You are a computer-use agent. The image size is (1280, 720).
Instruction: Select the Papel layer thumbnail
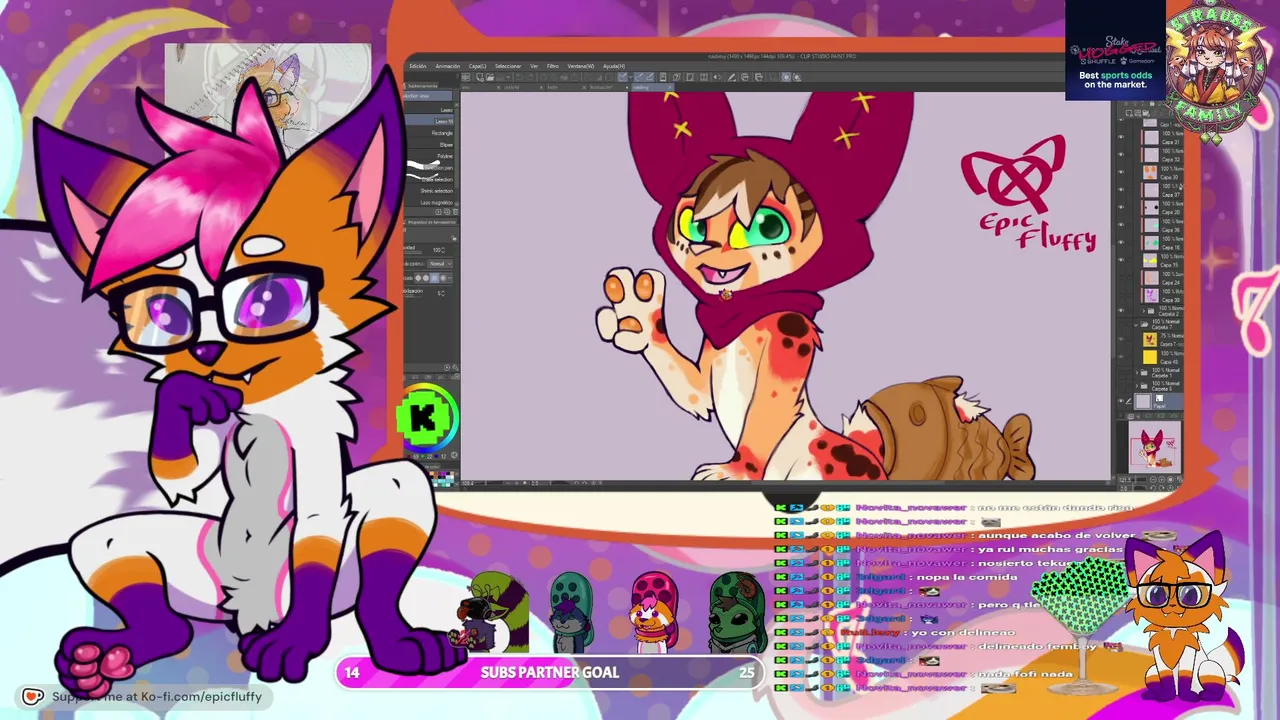[x=1143, y=402]
